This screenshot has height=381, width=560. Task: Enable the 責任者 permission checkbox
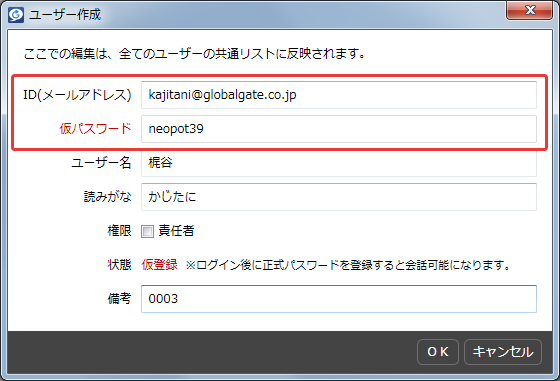point(147,231)
